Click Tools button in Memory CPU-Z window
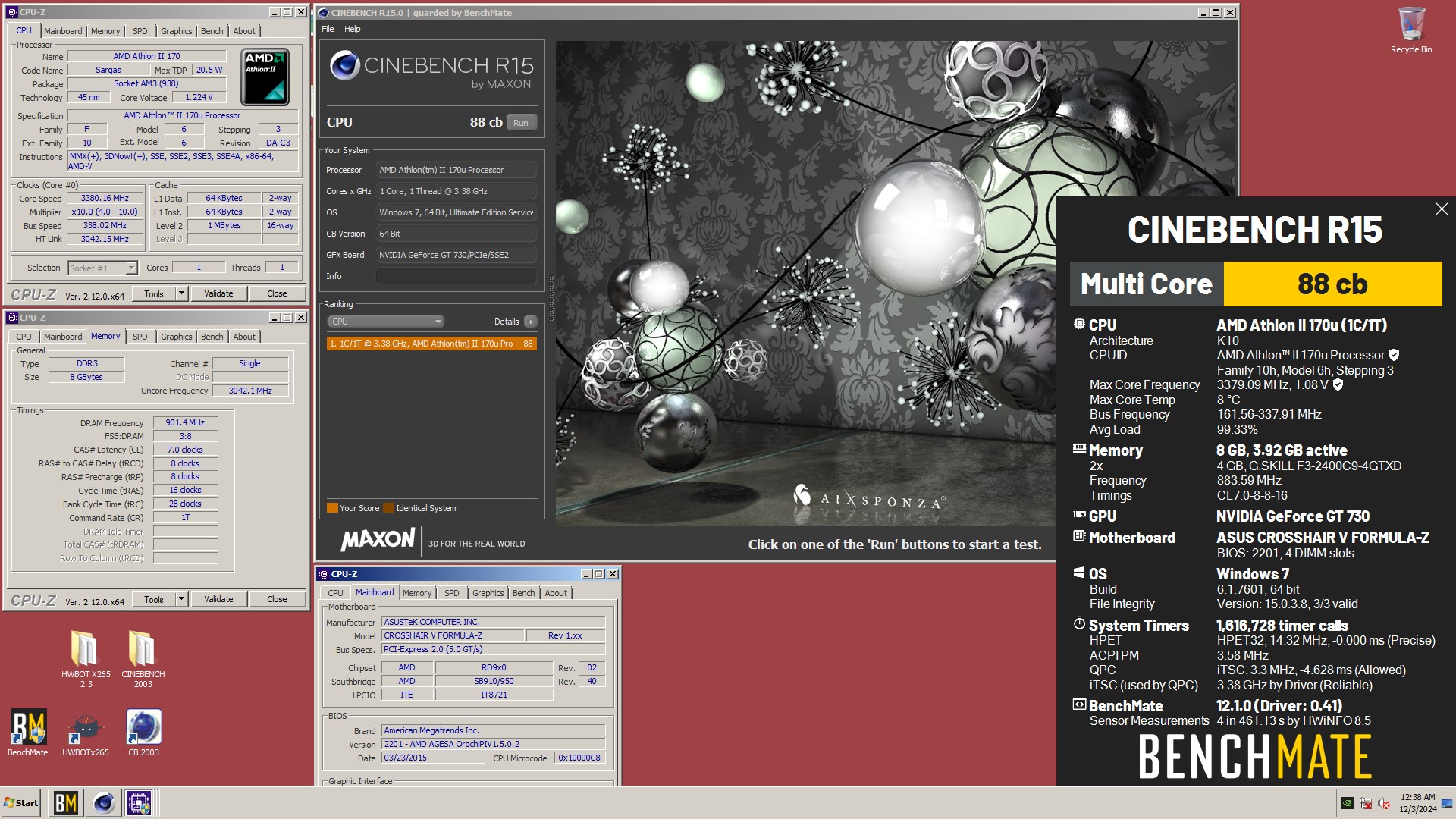 [154, 599]
